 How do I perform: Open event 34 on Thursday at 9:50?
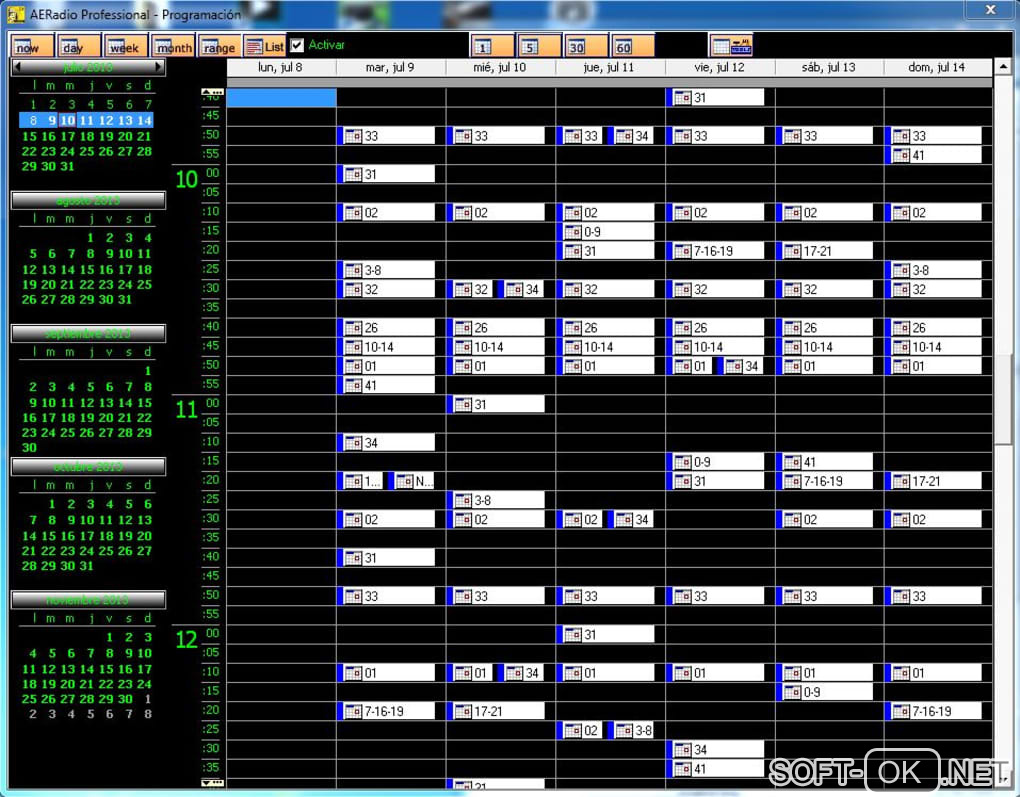coord(630,136)
